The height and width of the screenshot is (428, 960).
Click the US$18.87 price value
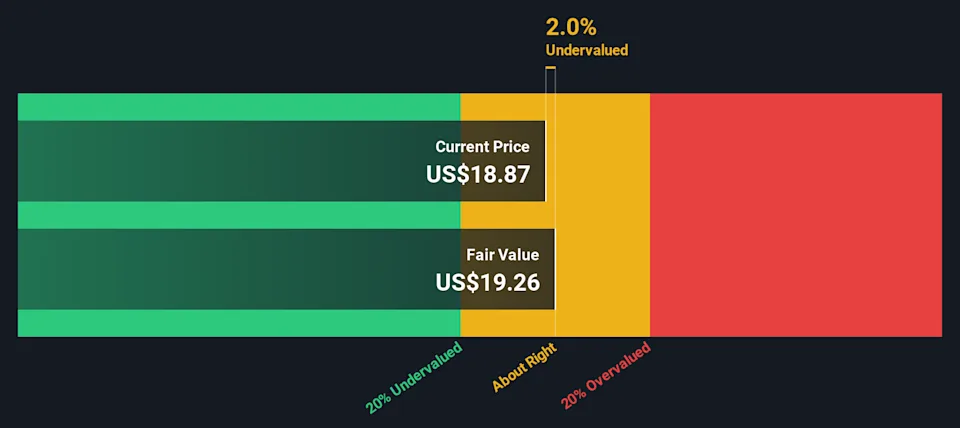[x=478, y=173]
